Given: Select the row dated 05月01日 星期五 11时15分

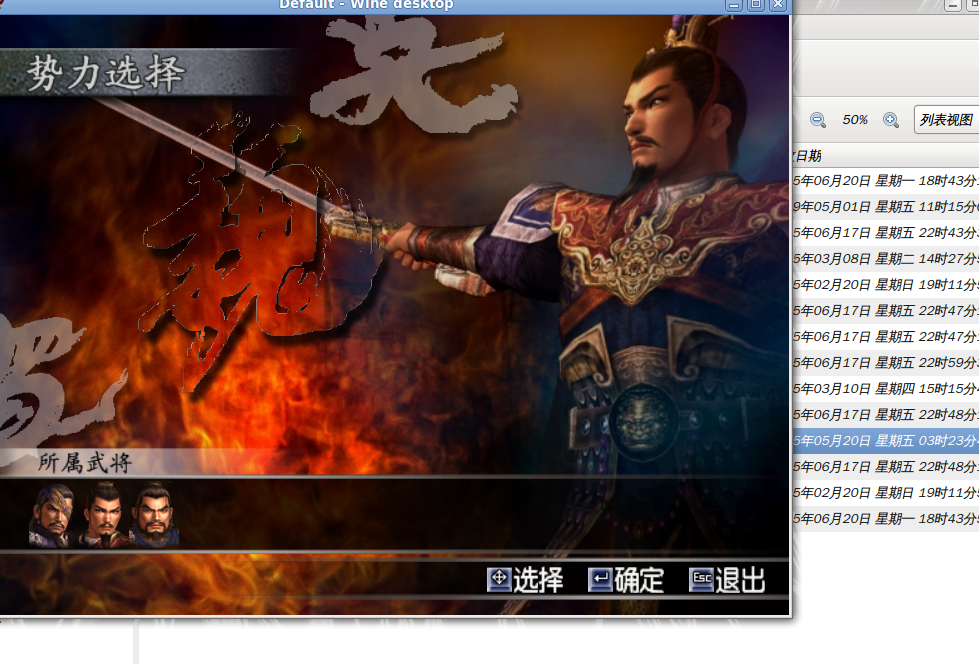Looking at the screenshot, I should tap(886, 207).
